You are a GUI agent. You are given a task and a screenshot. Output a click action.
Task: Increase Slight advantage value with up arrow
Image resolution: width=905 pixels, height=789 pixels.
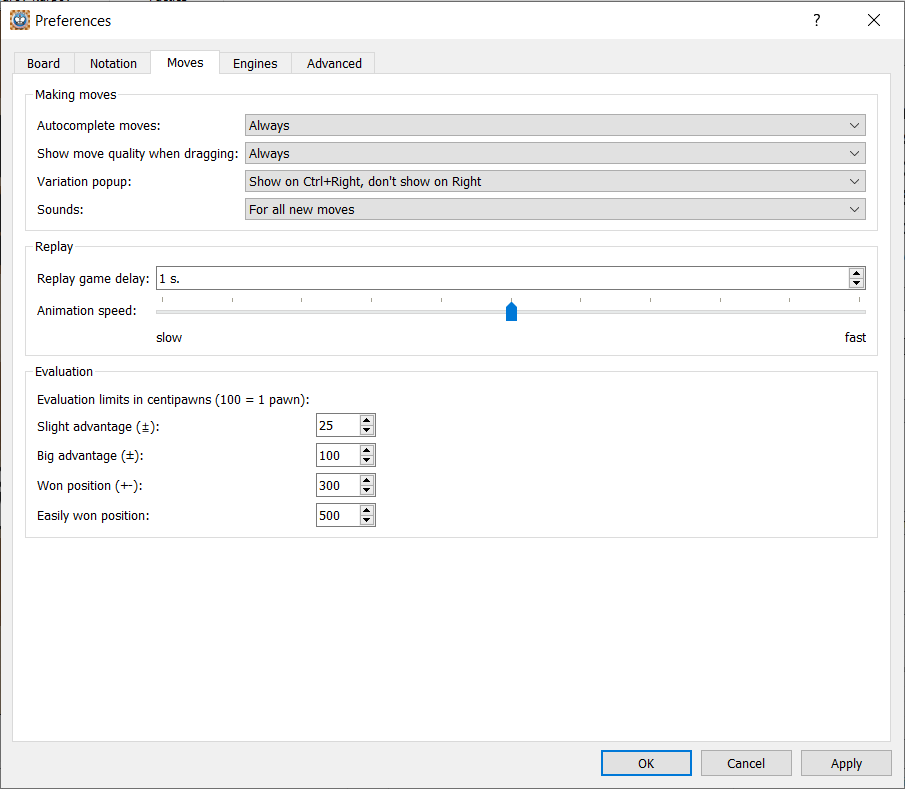tap(367, 421)
